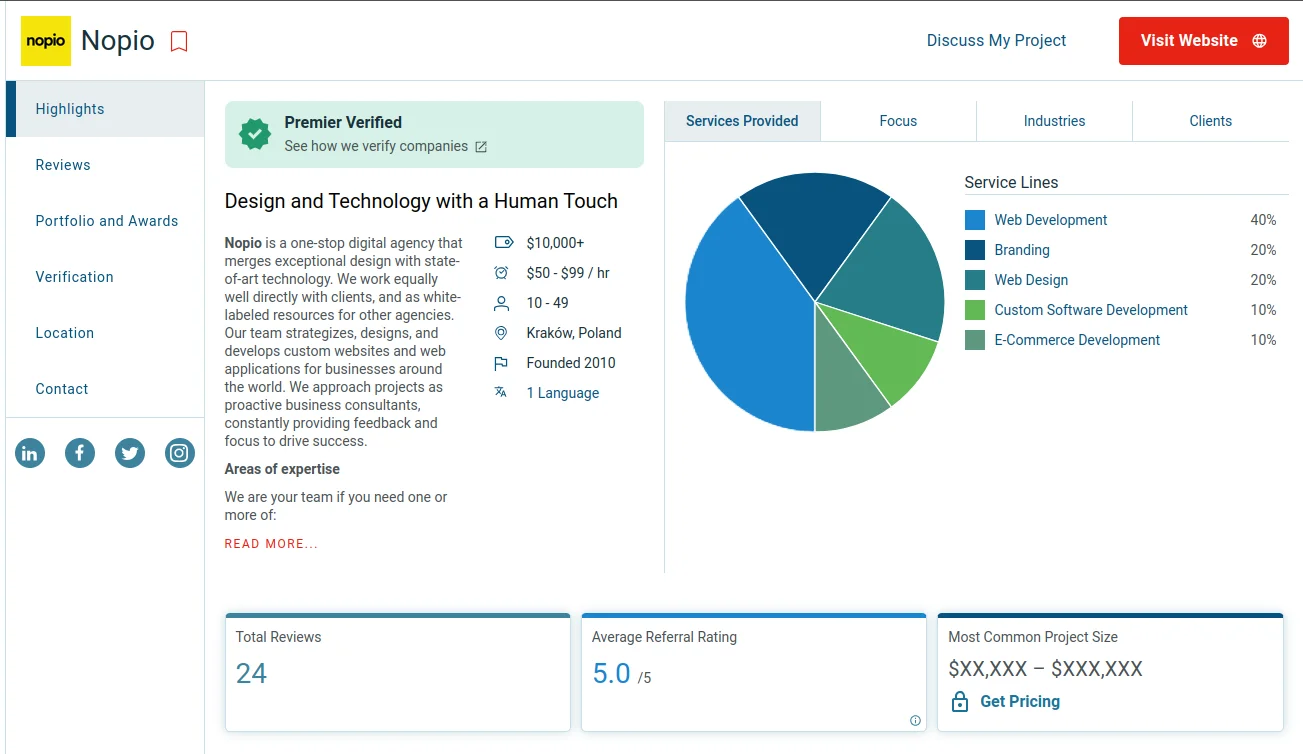
Task: Click Discuss My Project link
Action: (996, 41)
